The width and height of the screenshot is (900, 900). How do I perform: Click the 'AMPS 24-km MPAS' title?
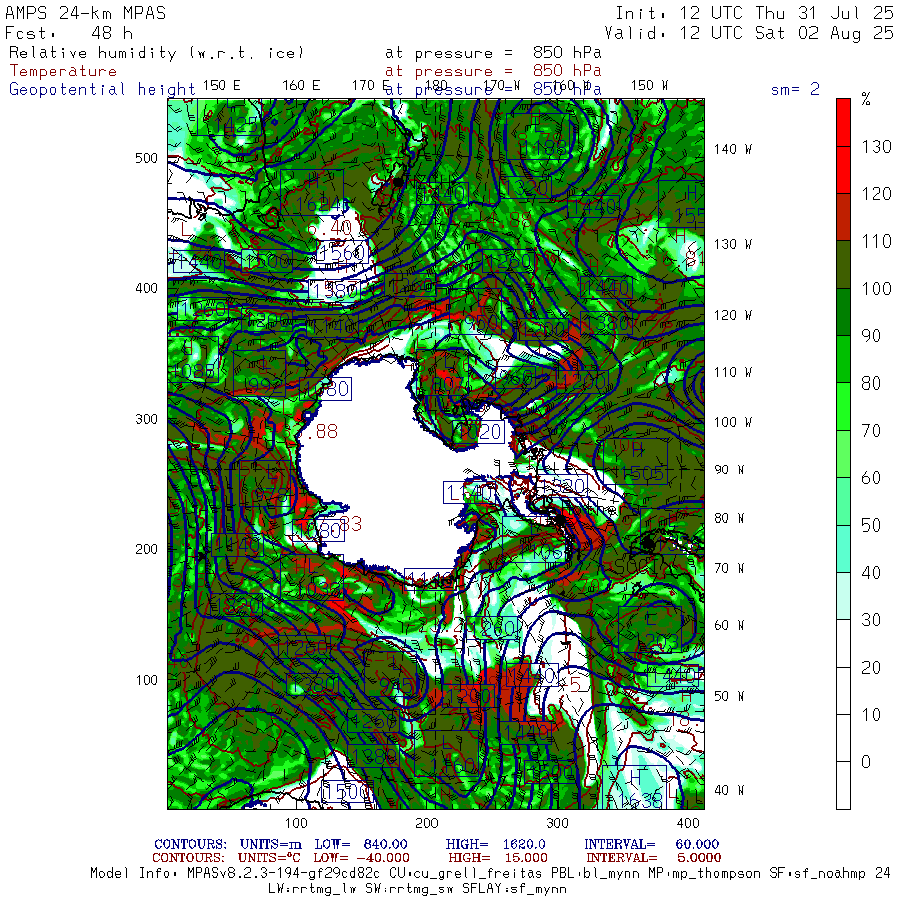pyautogui.click(x=86, y=13)
